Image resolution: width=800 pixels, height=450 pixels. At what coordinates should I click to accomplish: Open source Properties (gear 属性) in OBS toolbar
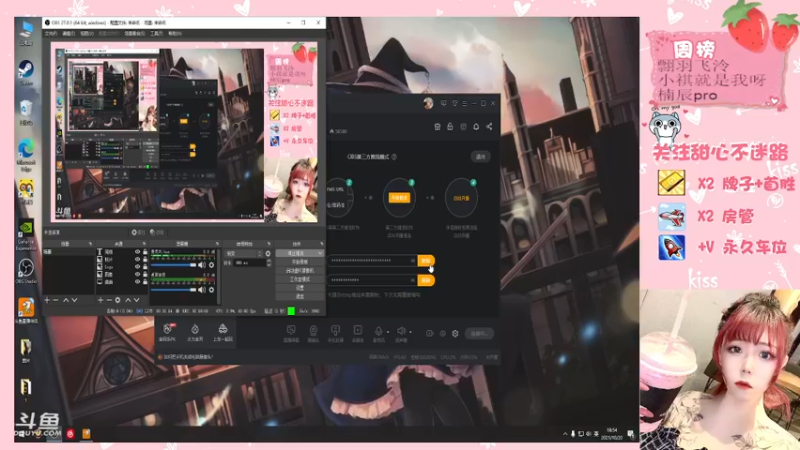138,232
